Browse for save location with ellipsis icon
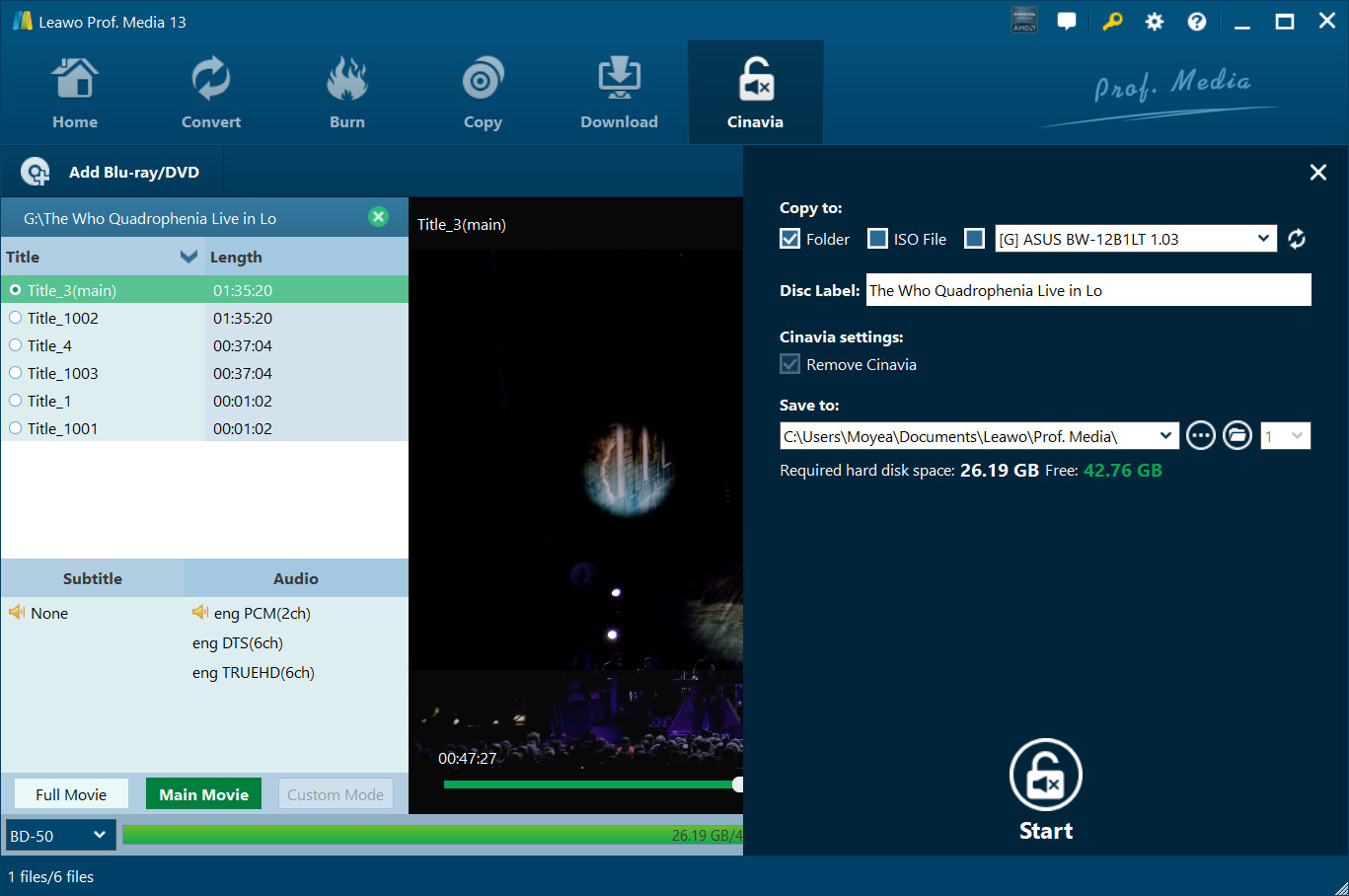 [x=1200, y=435]
